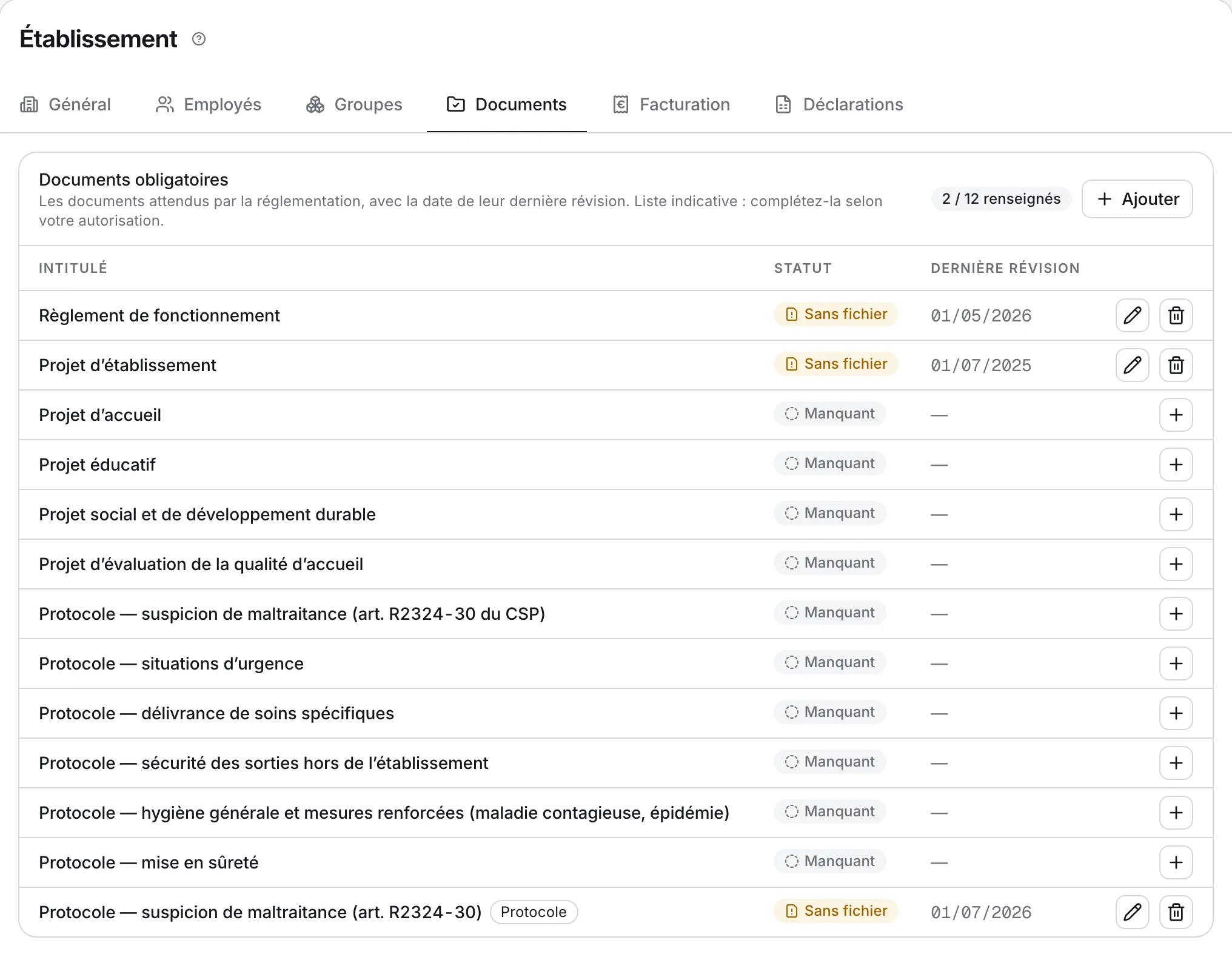Click the Ajouter button
Image resolution: width=1232 pixels, height=974 pixels.
[1137, 199]
